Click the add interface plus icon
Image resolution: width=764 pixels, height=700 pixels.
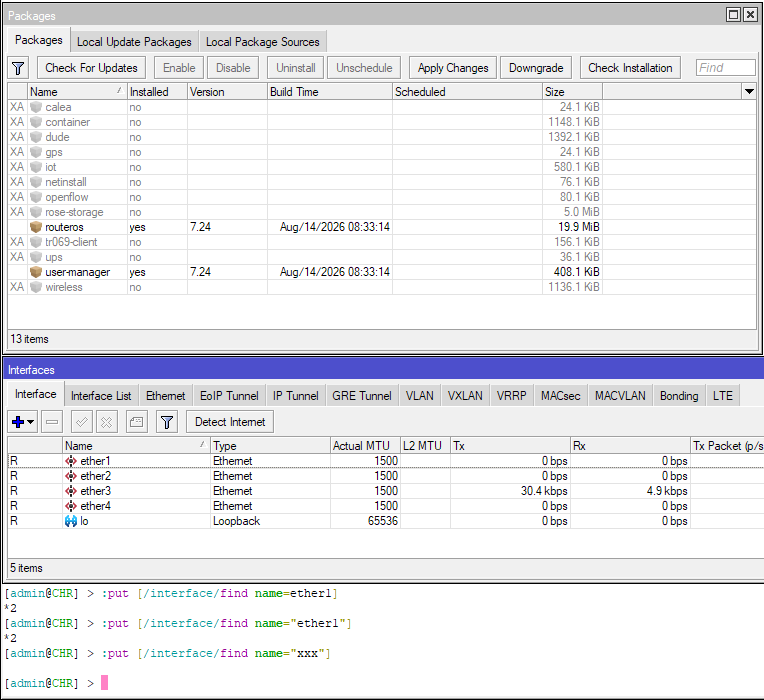click(18, 422)
